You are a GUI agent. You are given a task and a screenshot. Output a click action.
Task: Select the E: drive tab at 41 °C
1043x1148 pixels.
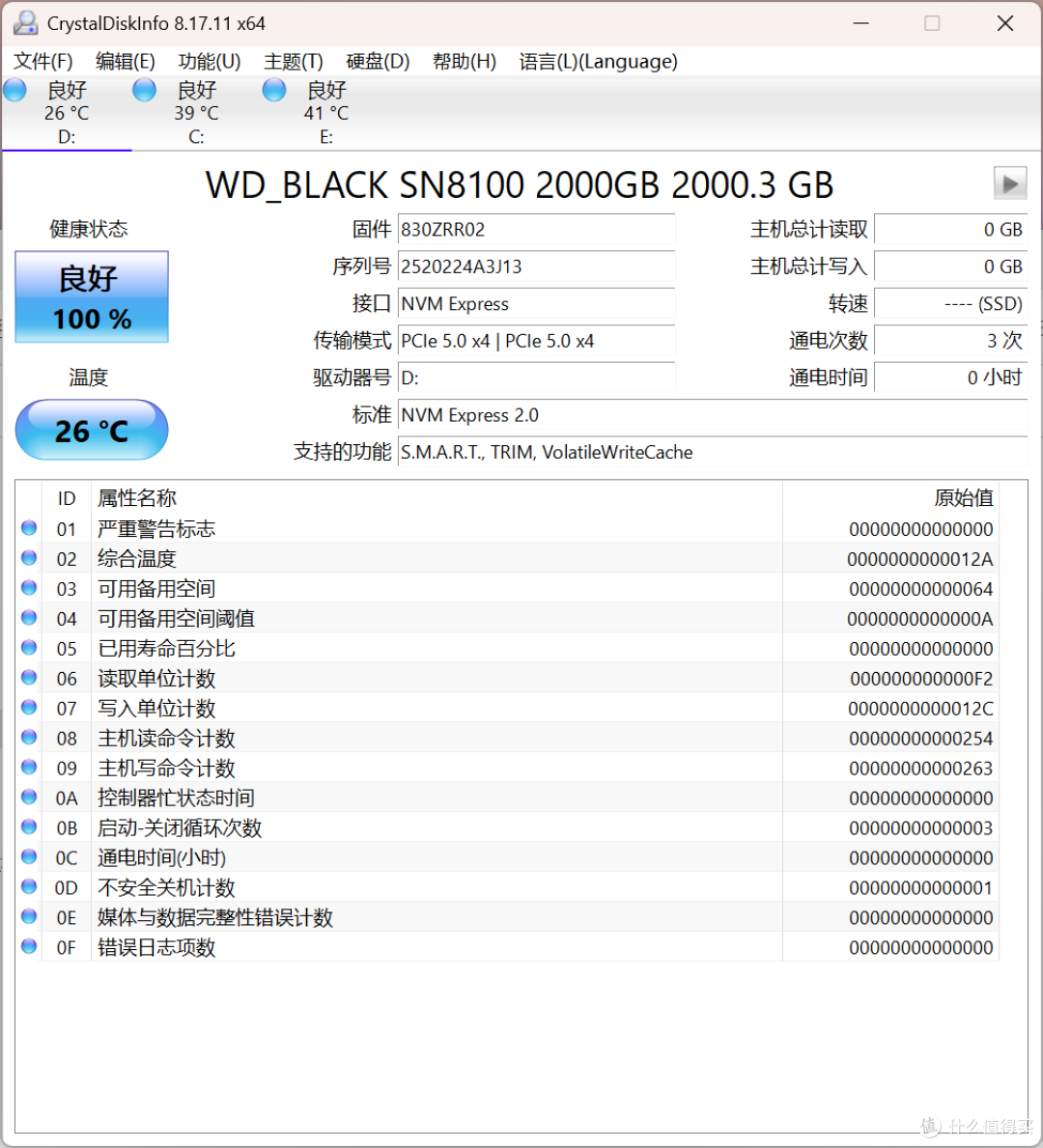(326, 113)
